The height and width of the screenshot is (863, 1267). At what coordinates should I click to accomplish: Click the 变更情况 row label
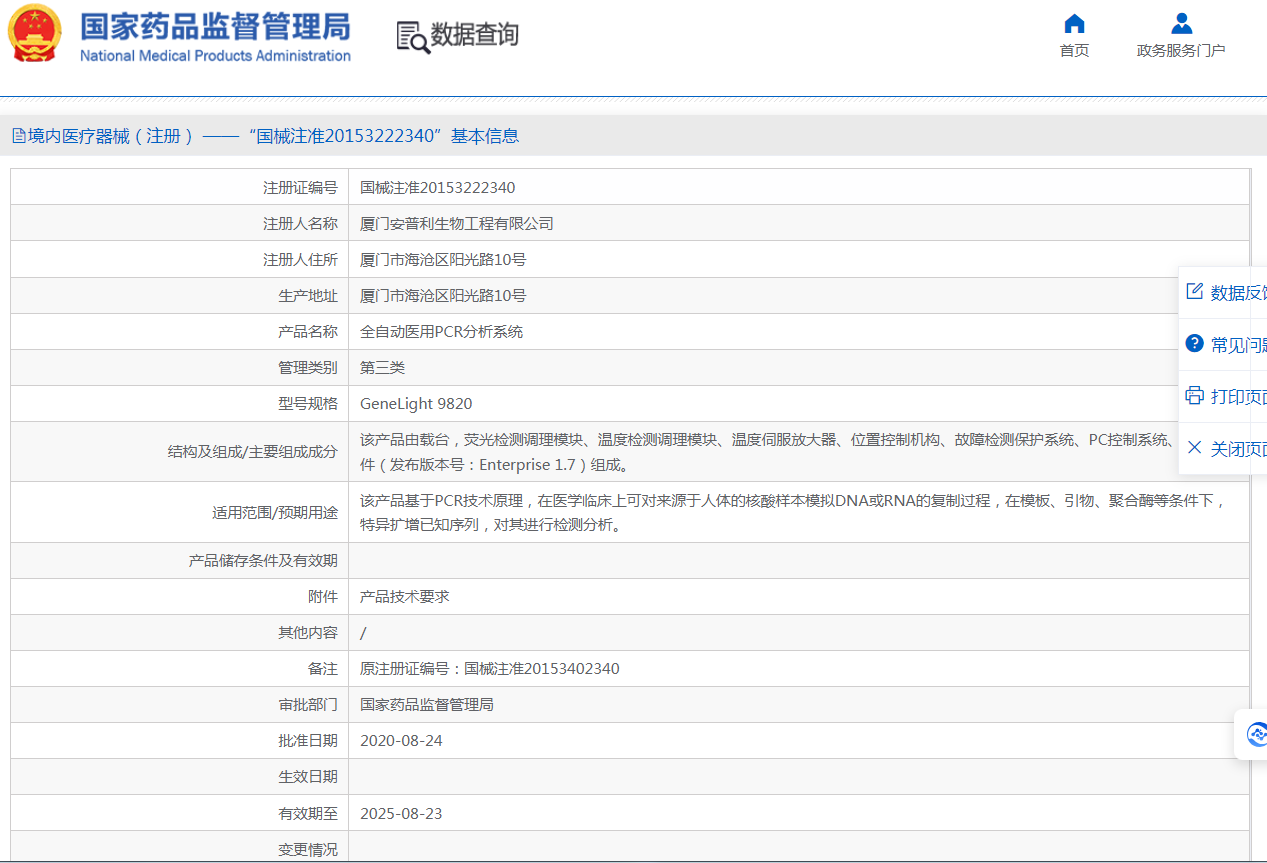[308, 850]
